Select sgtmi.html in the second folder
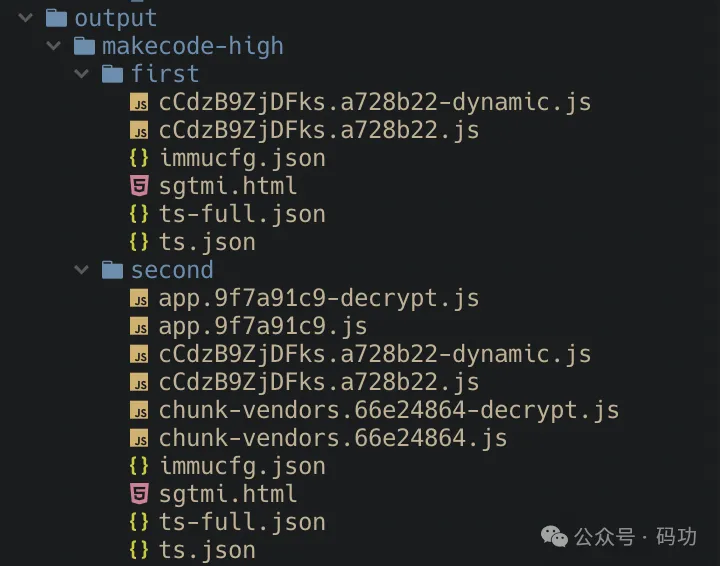This screenshot has height=566, width=720. click(x=228, y=494)
